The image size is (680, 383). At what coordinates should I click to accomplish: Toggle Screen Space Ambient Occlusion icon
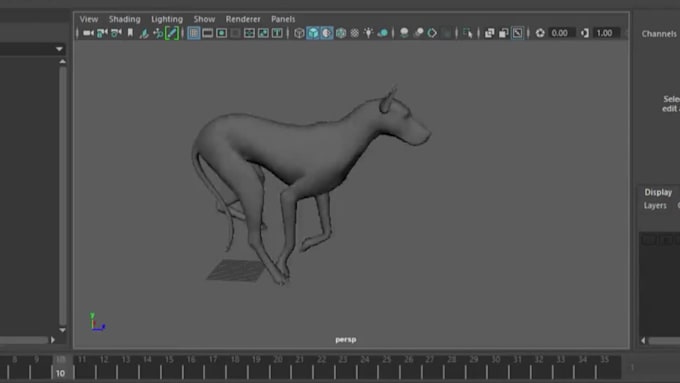click(404, 33)
